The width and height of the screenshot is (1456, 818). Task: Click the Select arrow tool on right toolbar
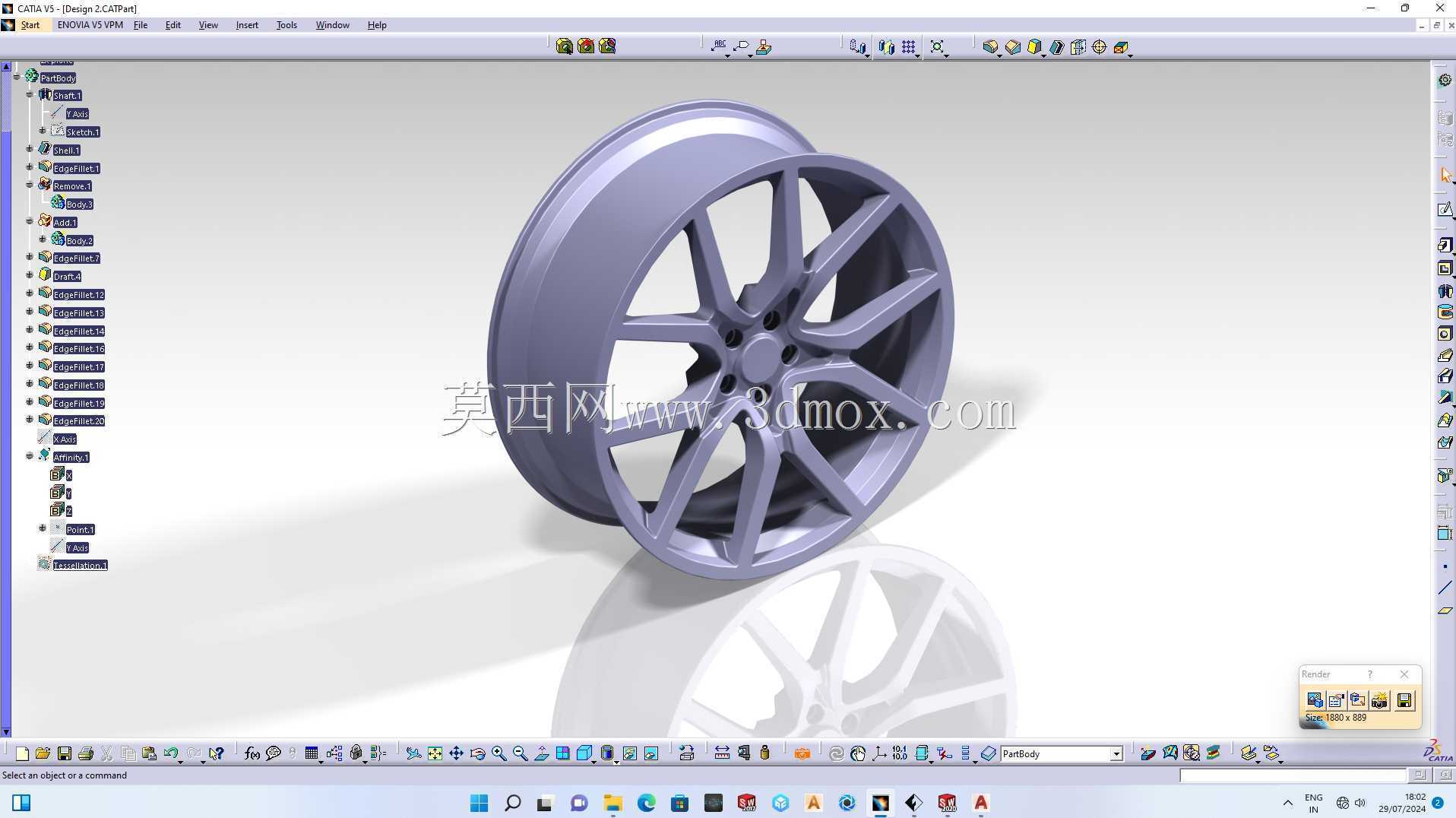coord(1445,175)
